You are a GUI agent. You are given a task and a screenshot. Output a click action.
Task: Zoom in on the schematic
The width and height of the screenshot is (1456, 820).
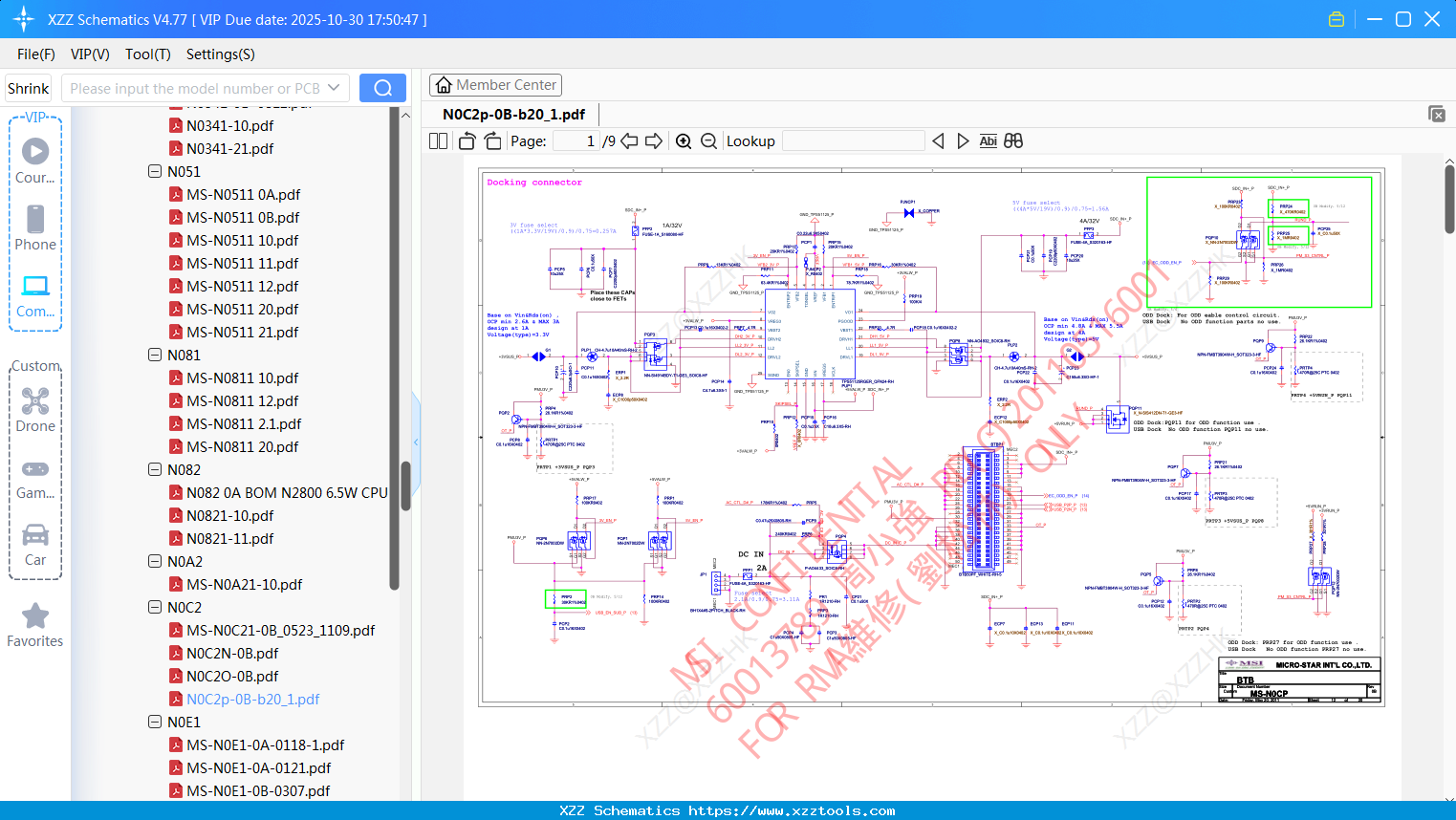coord(684,140)
